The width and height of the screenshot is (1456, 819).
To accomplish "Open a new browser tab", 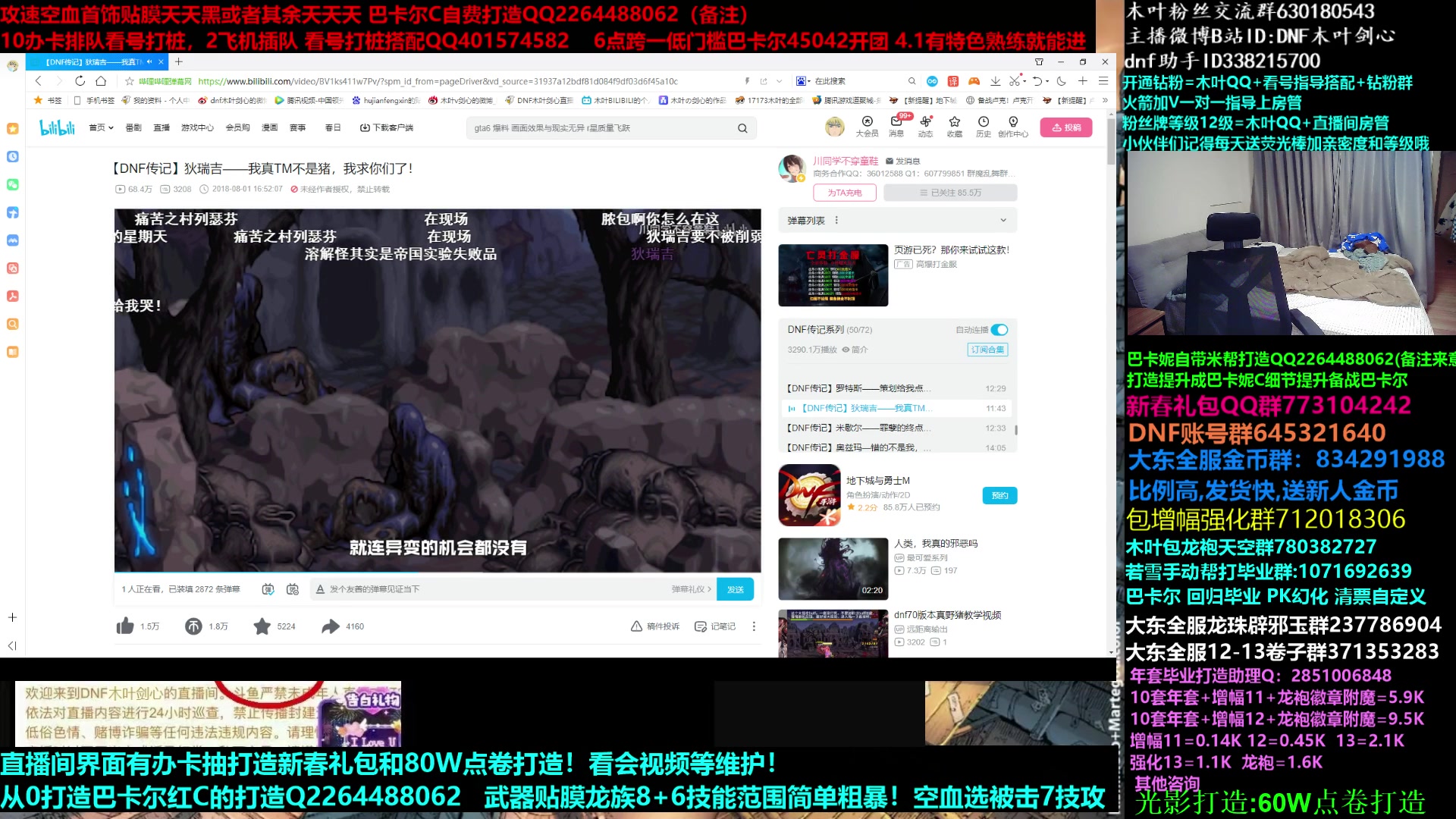I will pyautogui.click(x=179, y=61).
